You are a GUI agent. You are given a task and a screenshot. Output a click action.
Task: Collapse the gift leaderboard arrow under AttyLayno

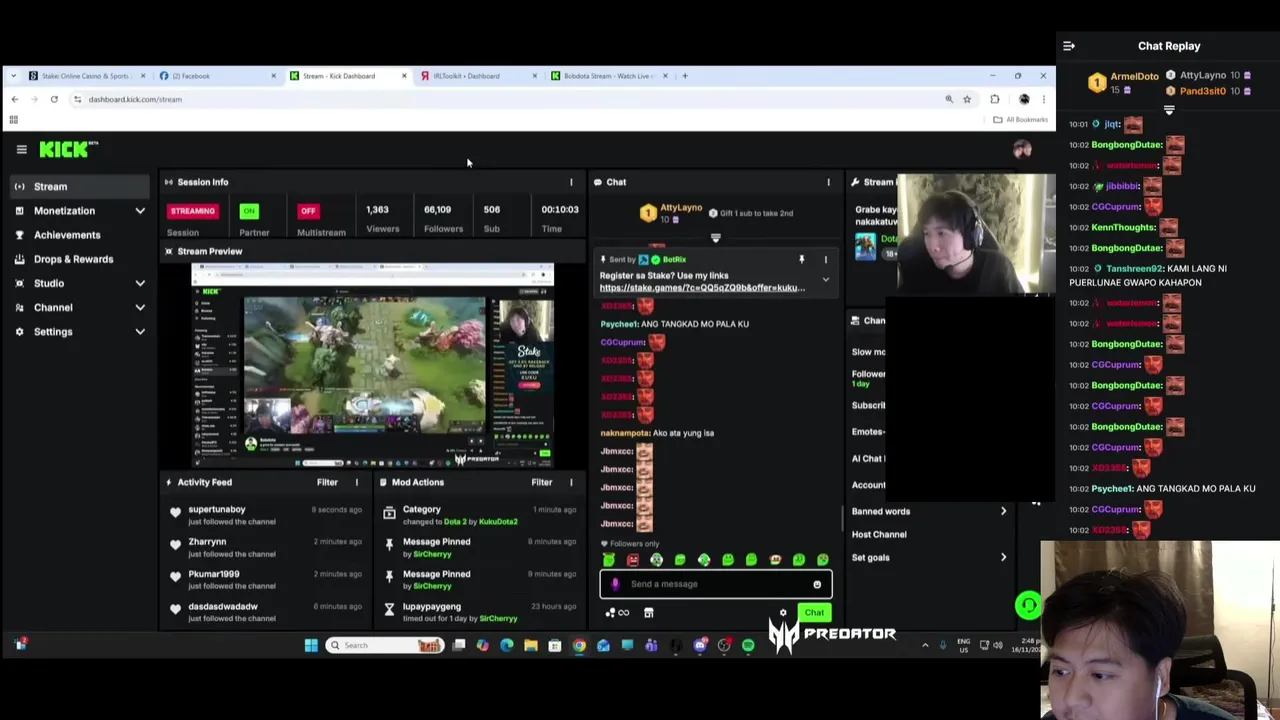(x=715, y=238)
